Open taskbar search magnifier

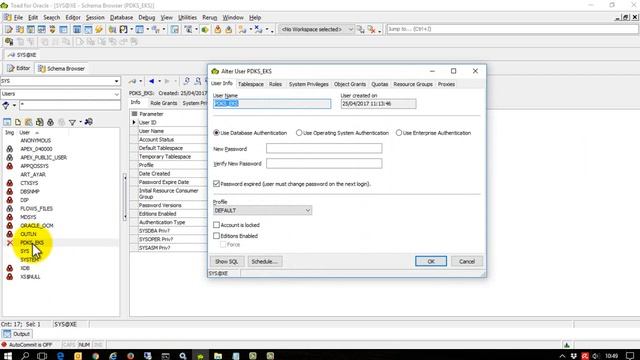[25, 356]
